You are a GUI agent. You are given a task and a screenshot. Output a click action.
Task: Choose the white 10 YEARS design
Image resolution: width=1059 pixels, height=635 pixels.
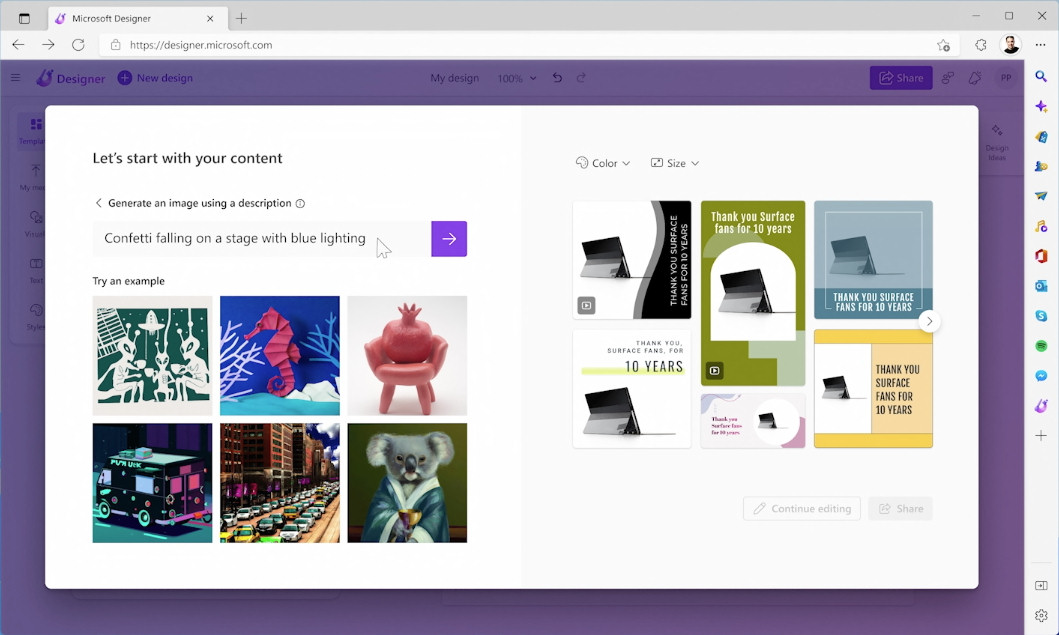632,389
